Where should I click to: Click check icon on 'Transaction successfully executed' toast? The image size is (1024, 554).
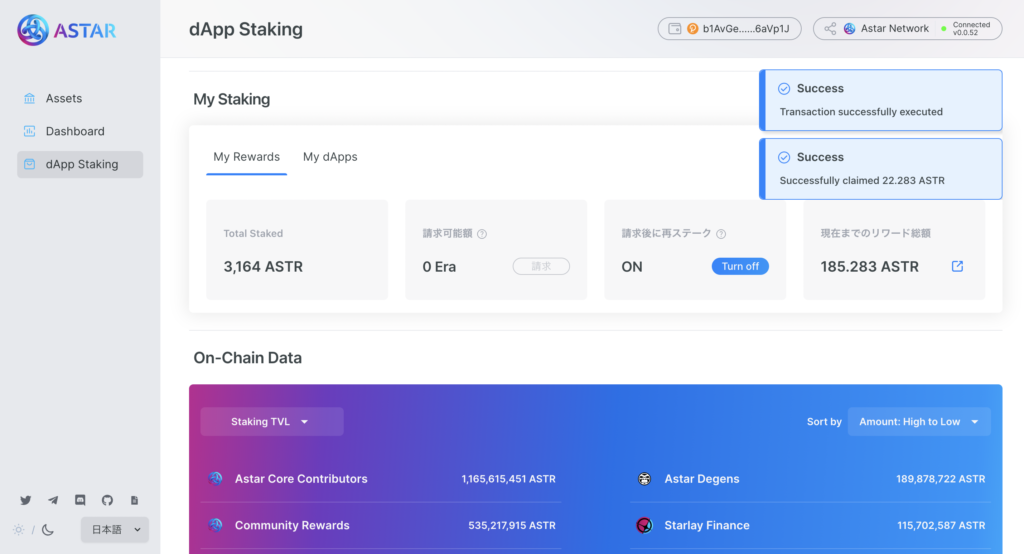(784, 89)
